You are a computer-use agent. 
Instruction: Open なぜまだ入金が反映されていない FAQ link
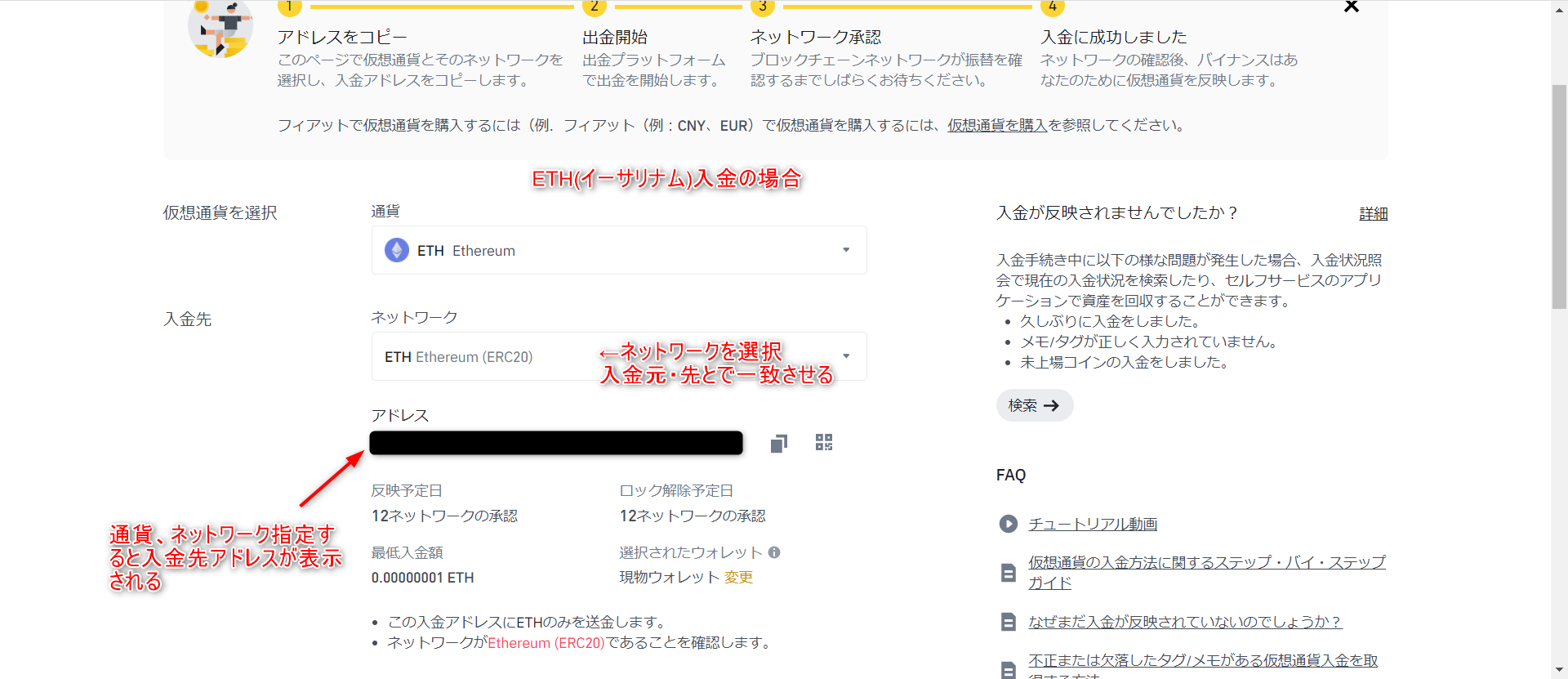coord(1184,622)
